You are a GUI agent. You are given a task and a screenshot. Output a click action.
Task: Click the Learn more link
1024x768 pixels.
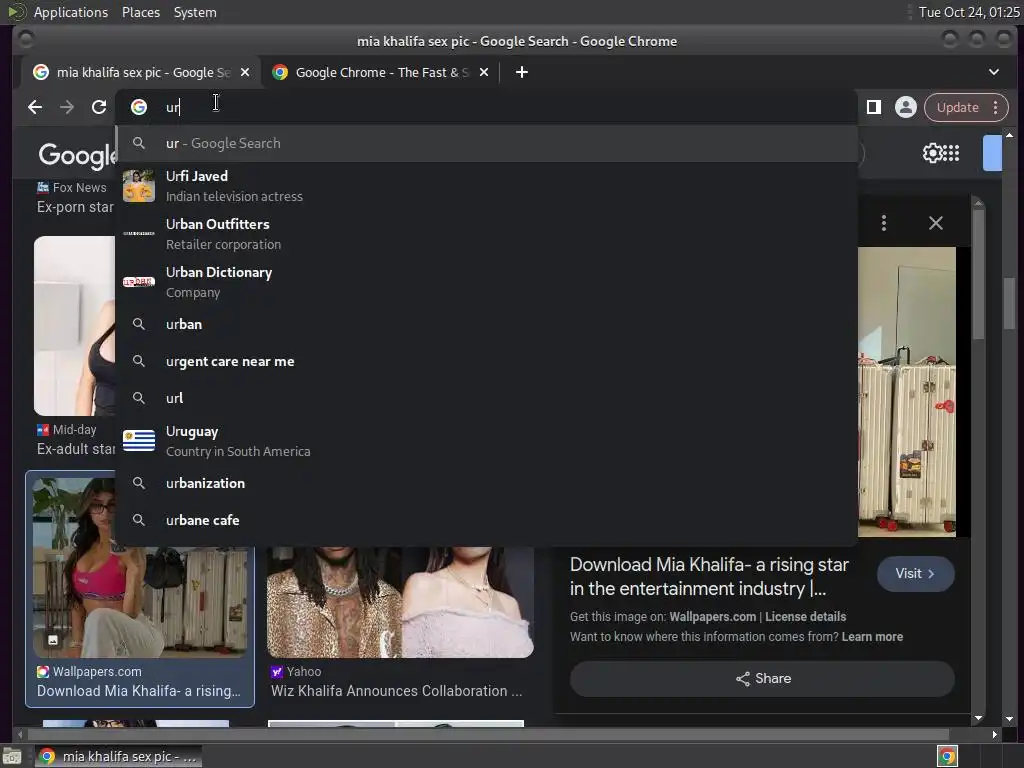point(872,637)
